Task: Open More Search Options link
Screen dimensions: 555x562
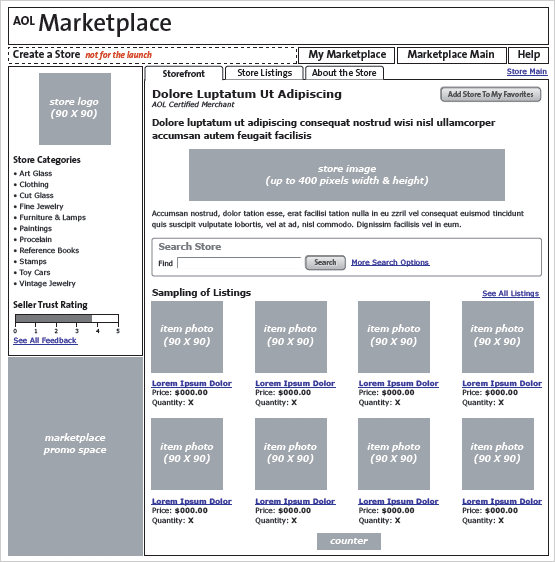Action: [390, 262]
